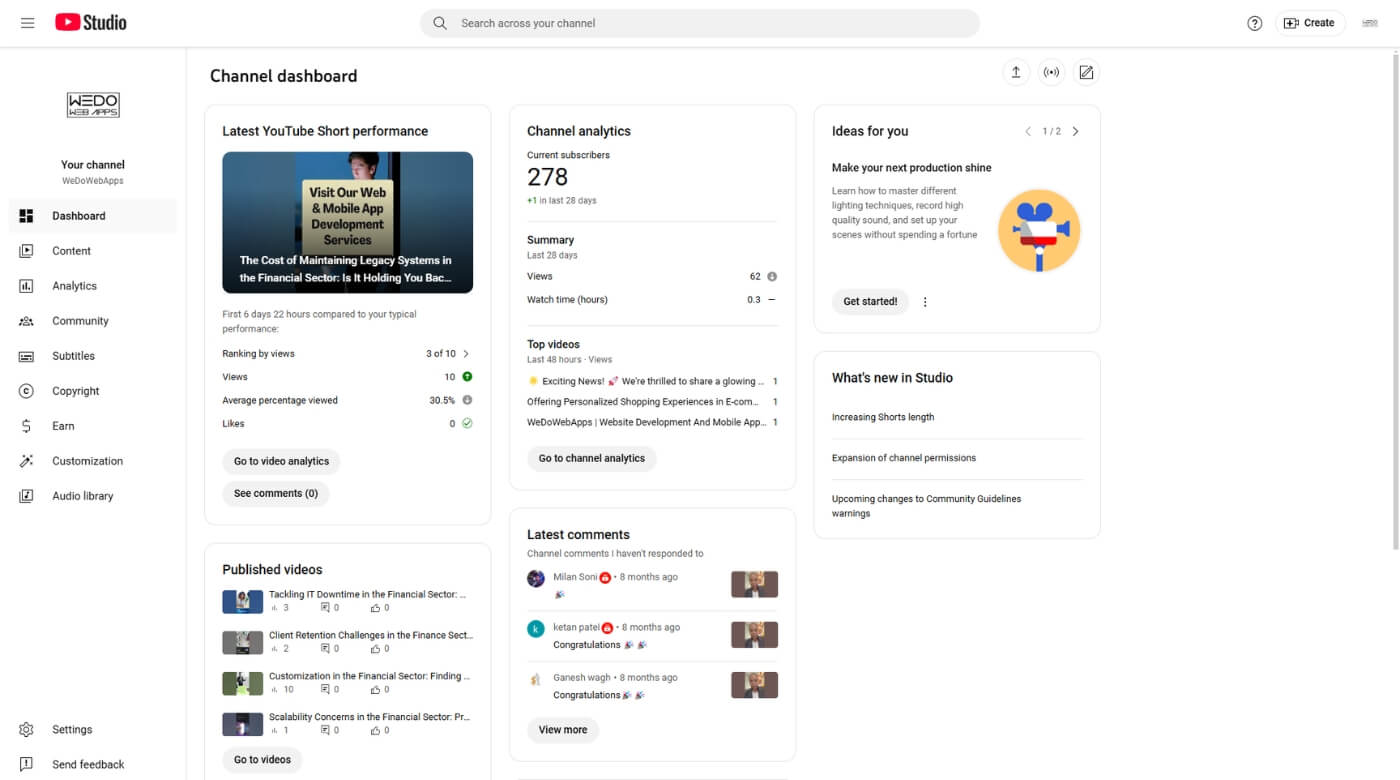1400x780 pixels.
Task: Click the Views info icon in Summary
Action: [771, 276]
